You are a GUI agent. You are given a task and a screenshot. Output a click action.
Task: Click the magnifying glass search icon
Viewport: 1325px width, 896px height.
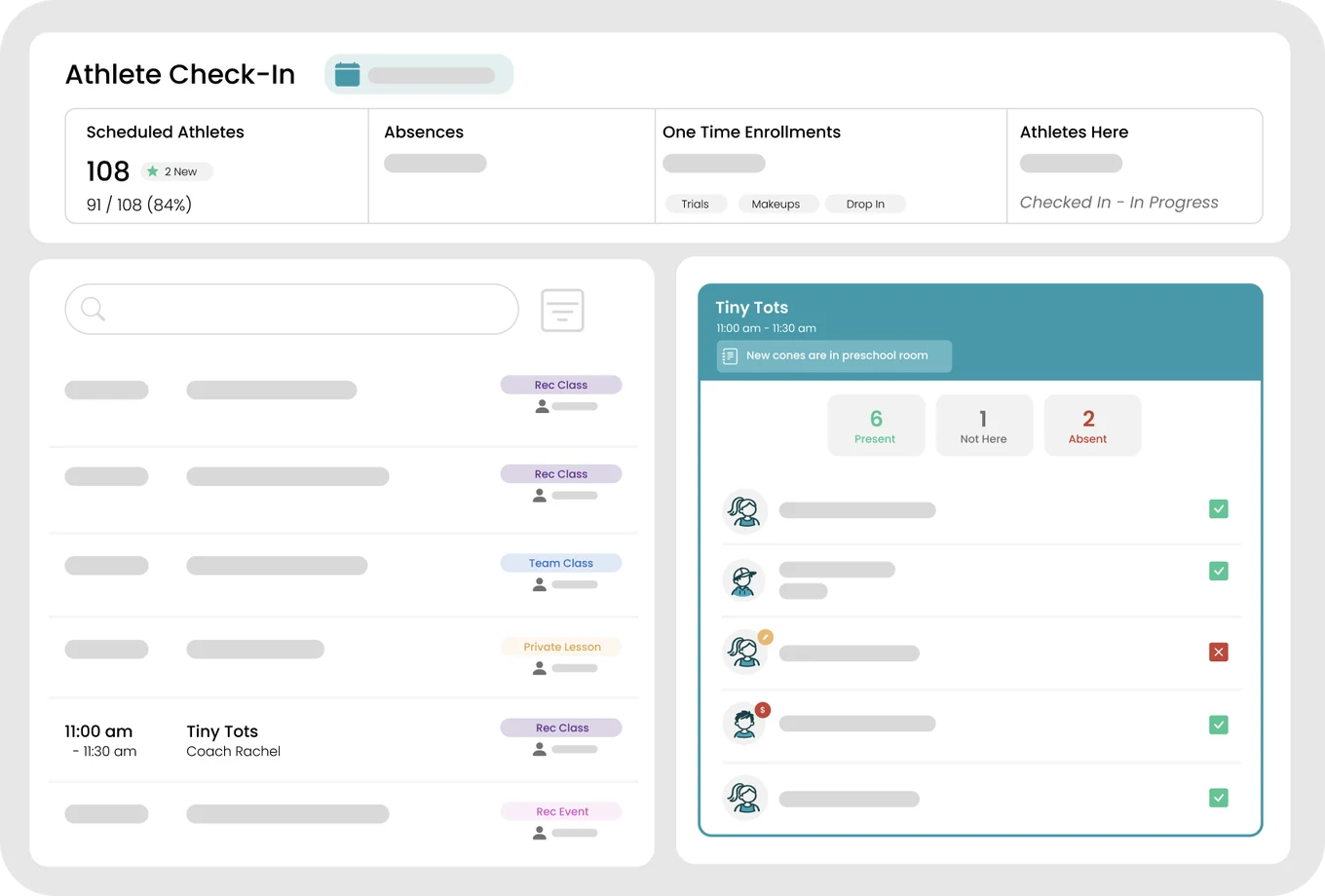[93, 309]
